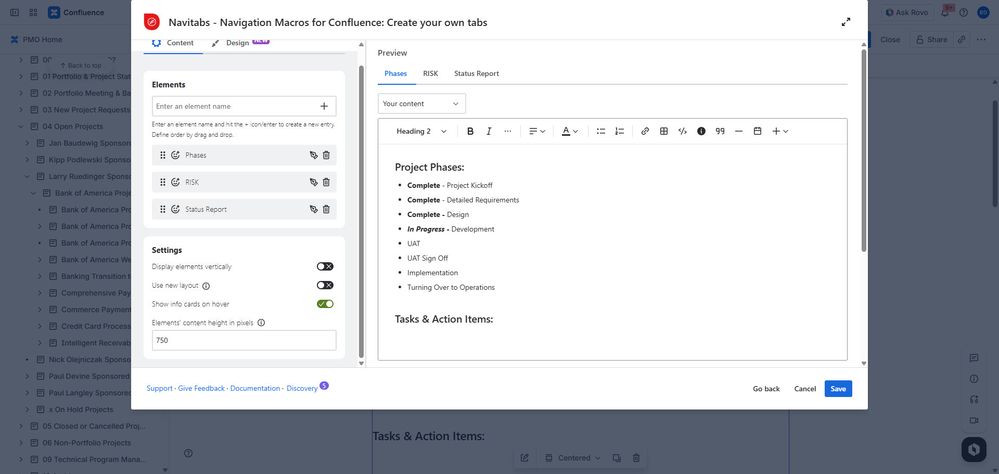Open Discovery link
This screenshot has height=474, width=999.
point(302,388)
